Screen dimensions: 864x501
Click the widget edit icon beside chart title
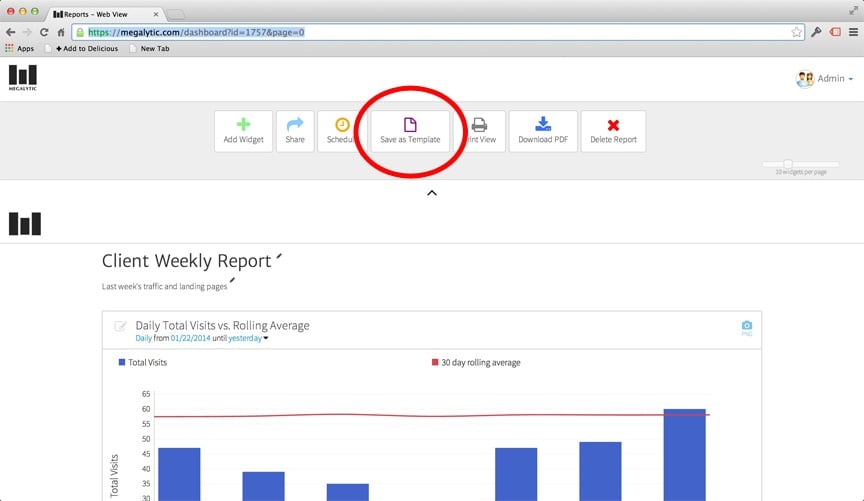pos(120,326)
